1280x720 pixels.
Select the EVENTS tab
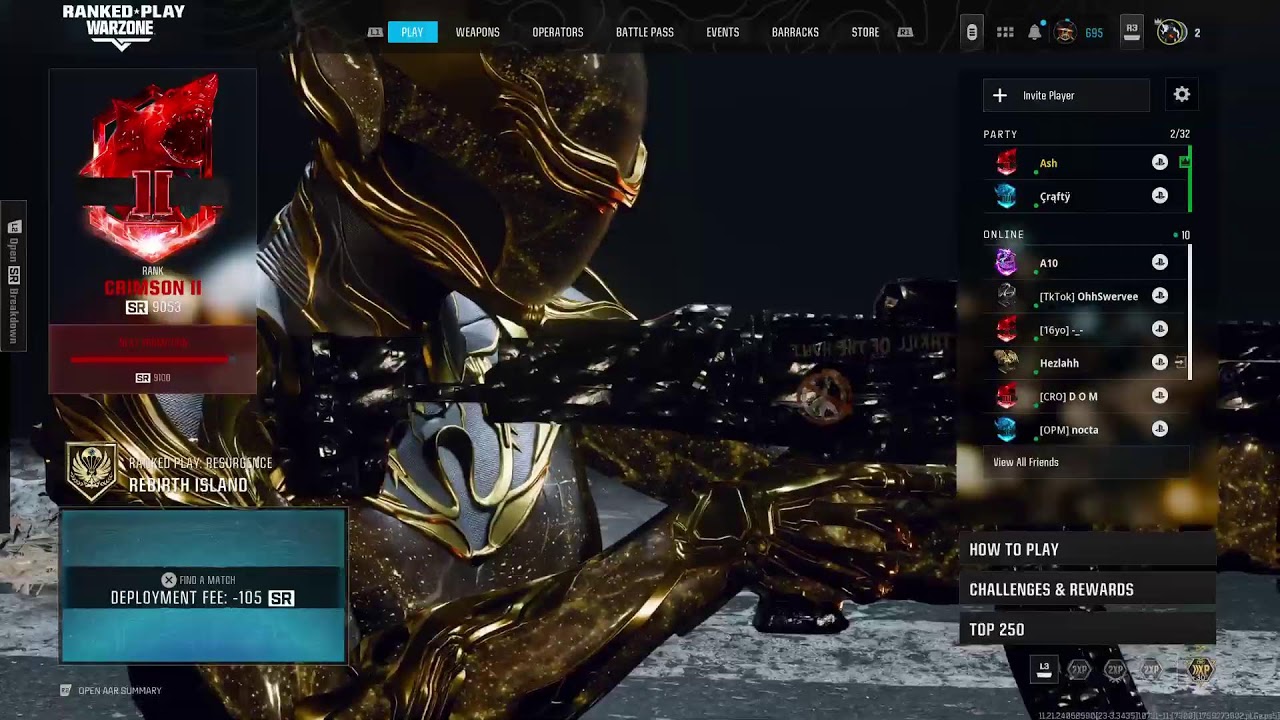pyautogui.click(x=722, y=32)
